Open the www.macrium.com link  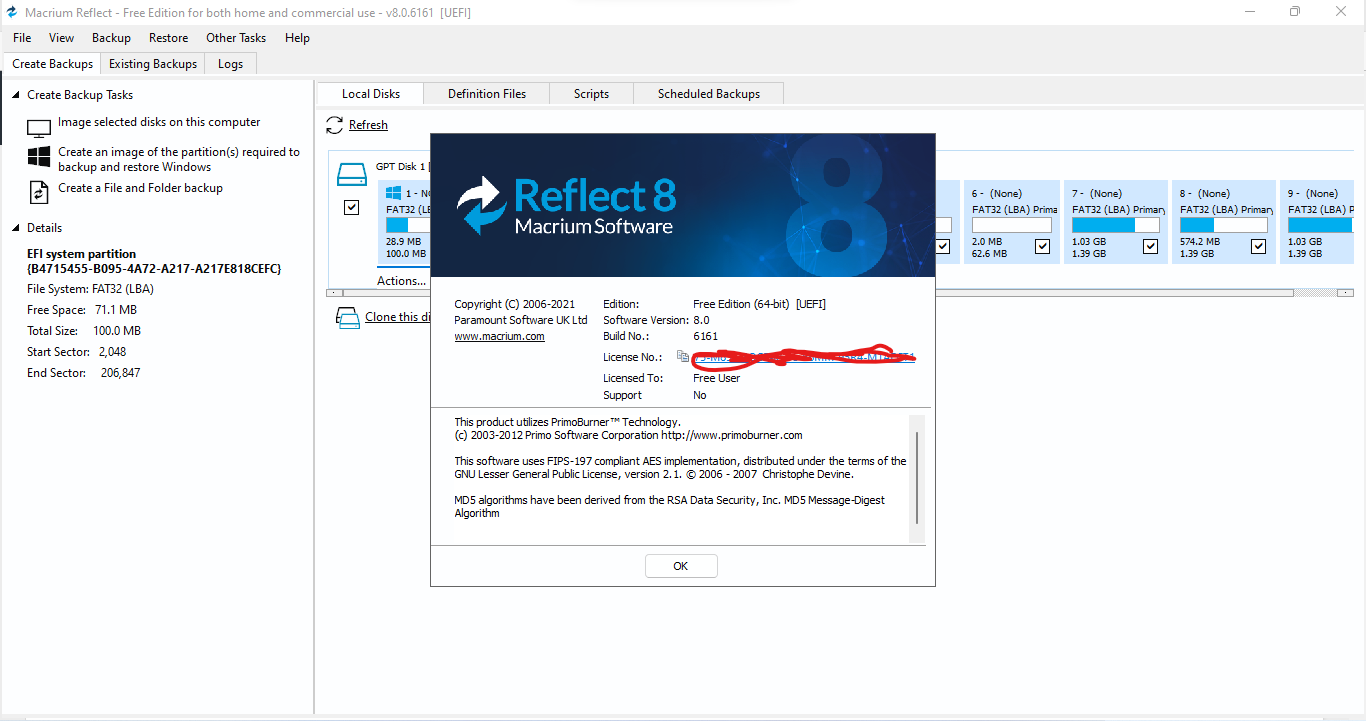coord(499,337)
